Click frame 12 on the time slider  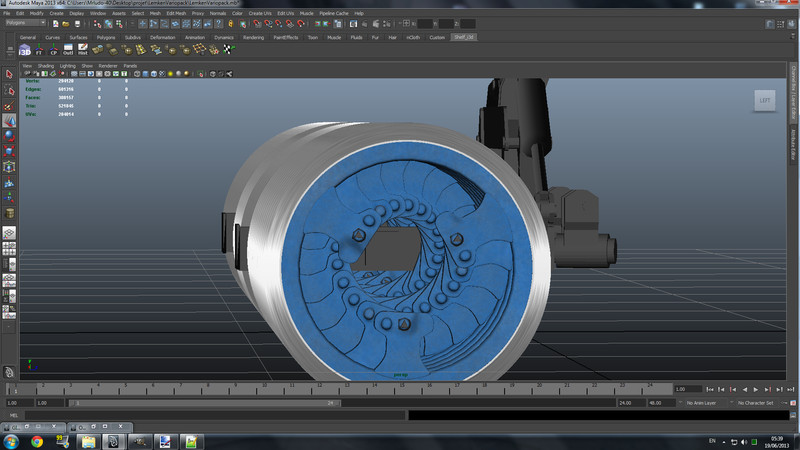coord(319,389)
